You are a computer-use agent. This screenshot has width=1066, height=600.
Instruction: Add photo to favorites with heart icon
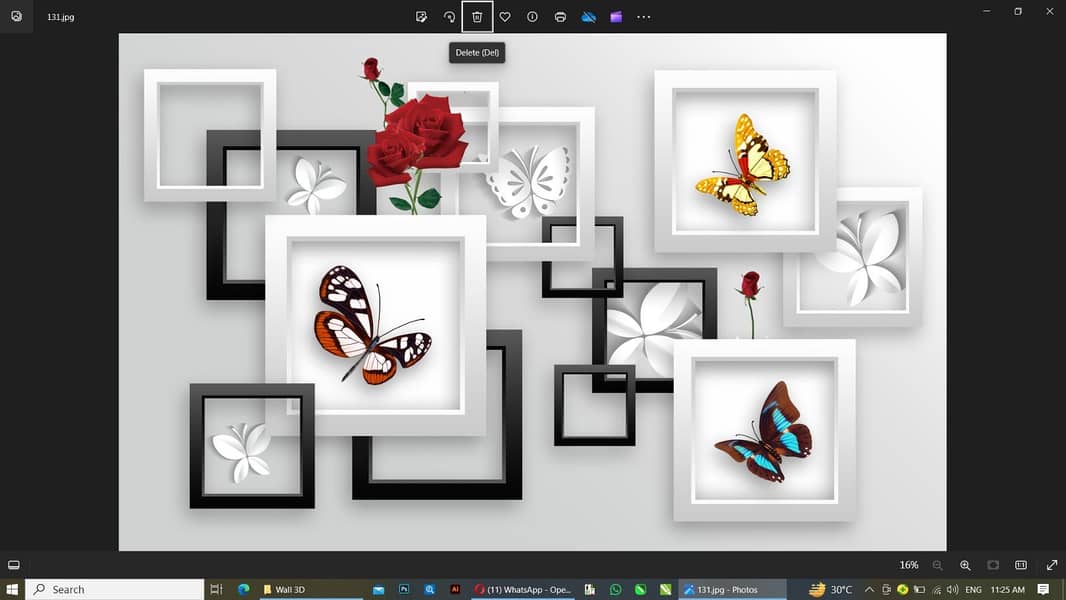pyautogui.click(x=504, y=17)
